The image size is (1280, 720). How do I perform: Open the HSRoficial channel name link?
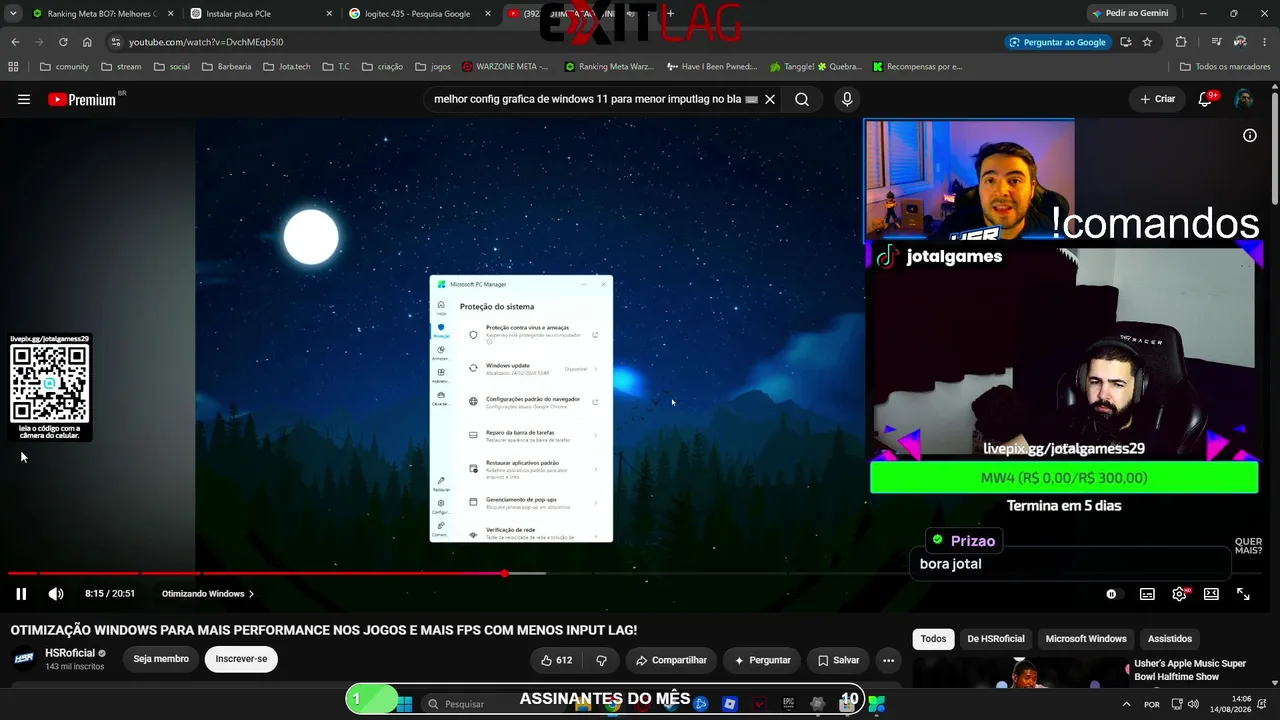coord(70,653)
